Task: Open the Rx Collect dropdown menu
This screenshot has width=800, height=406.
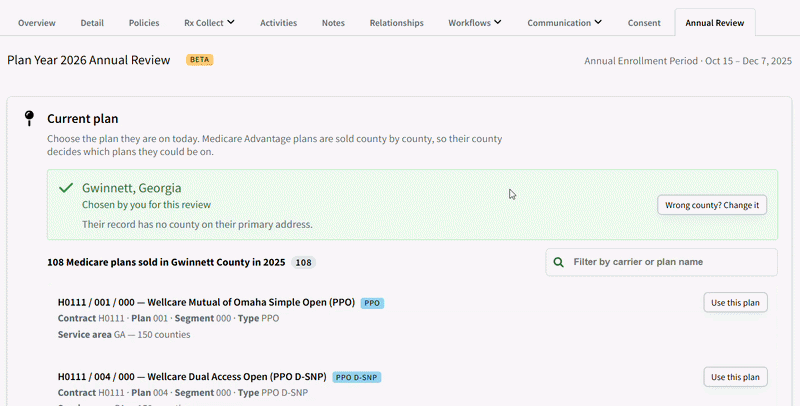Action: pos(209,22)
